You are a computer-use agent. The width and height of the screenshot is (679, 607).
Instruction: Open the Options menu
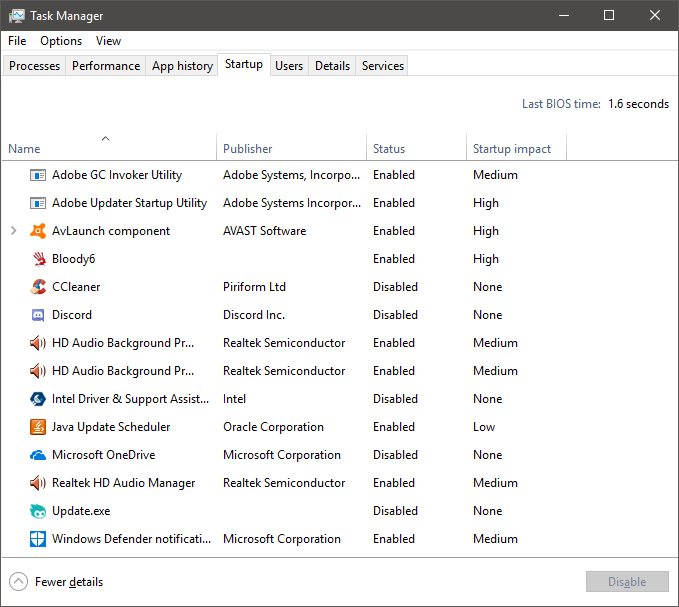click(x=61, y=41)
